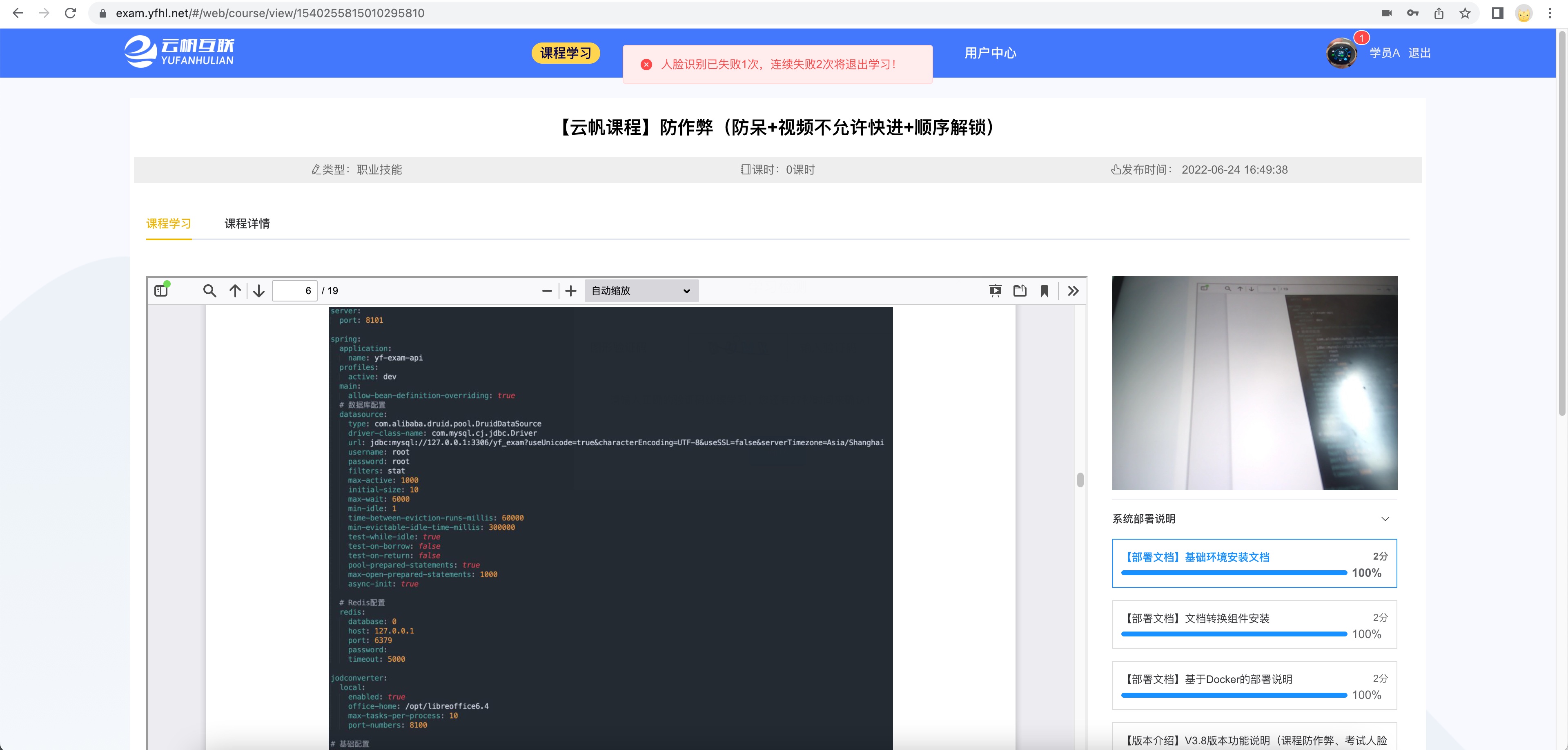This screenshot has height=750, width=1568.
Task: Click the PDF bookmark icon
Action: pyautogui.click(x=1044, y=291)
